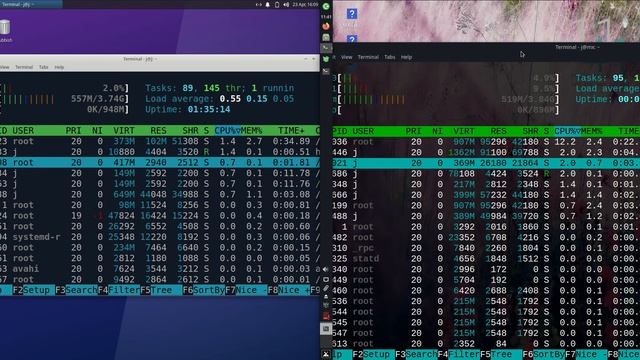The height and width of the screenshot is (360, 640).
Task: Click F5 Tree in the left htop footer
Action: coord(161,290)
